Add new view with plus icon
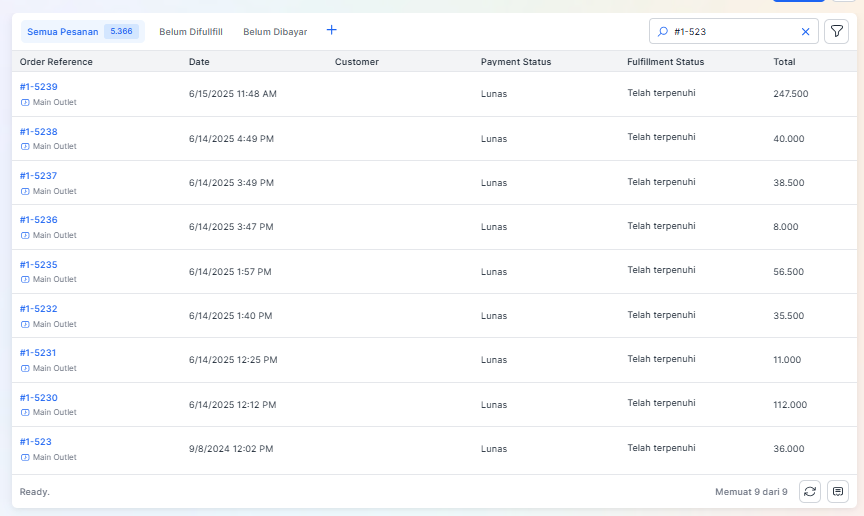Screen dimensions: 864x516 click(331, 30)
